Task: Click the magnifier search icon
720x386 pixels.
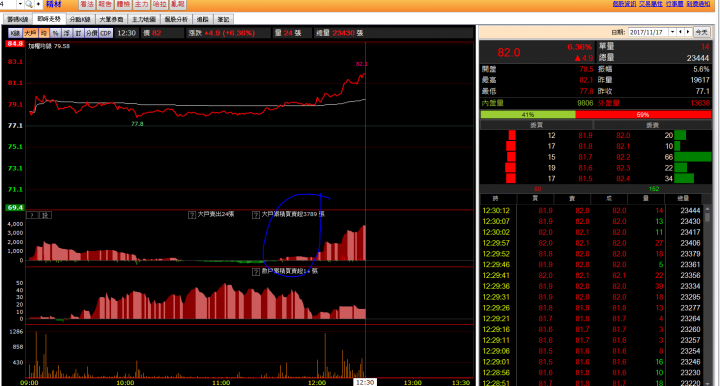Action: pyautogui.click(x=29, y=4)
